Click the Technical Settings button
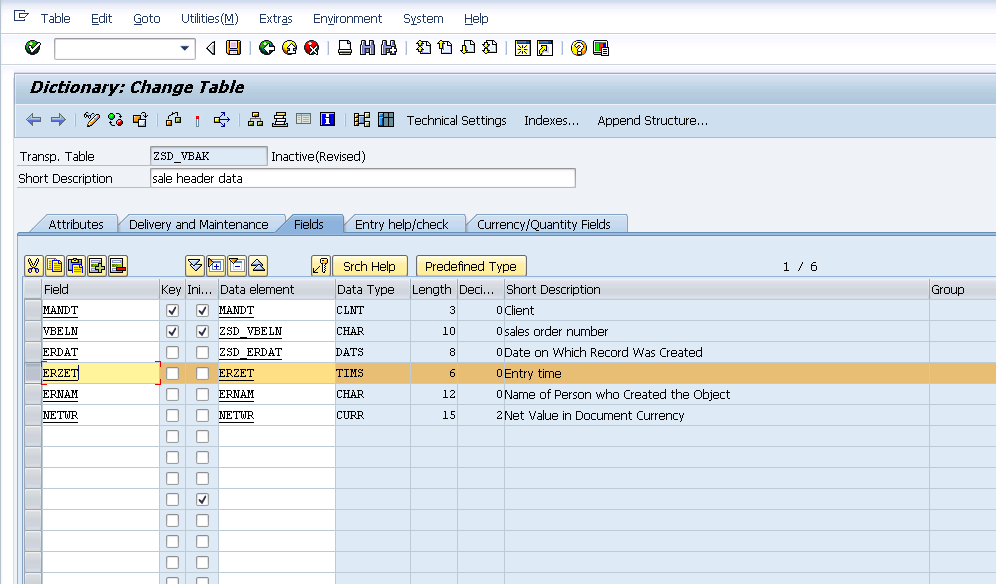Image resolution: width=996 pixels, height=584 pixels. [x=456, y=119]
